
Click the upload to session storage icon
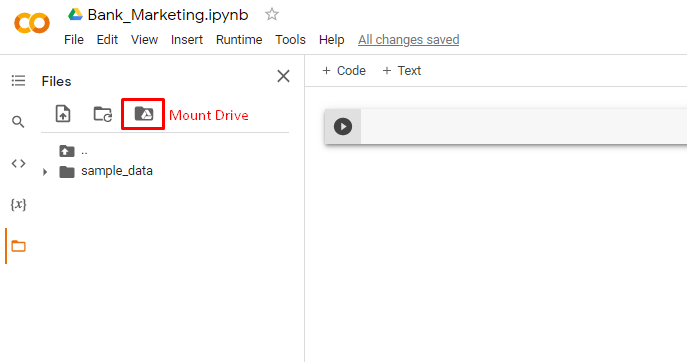[63, 114]
